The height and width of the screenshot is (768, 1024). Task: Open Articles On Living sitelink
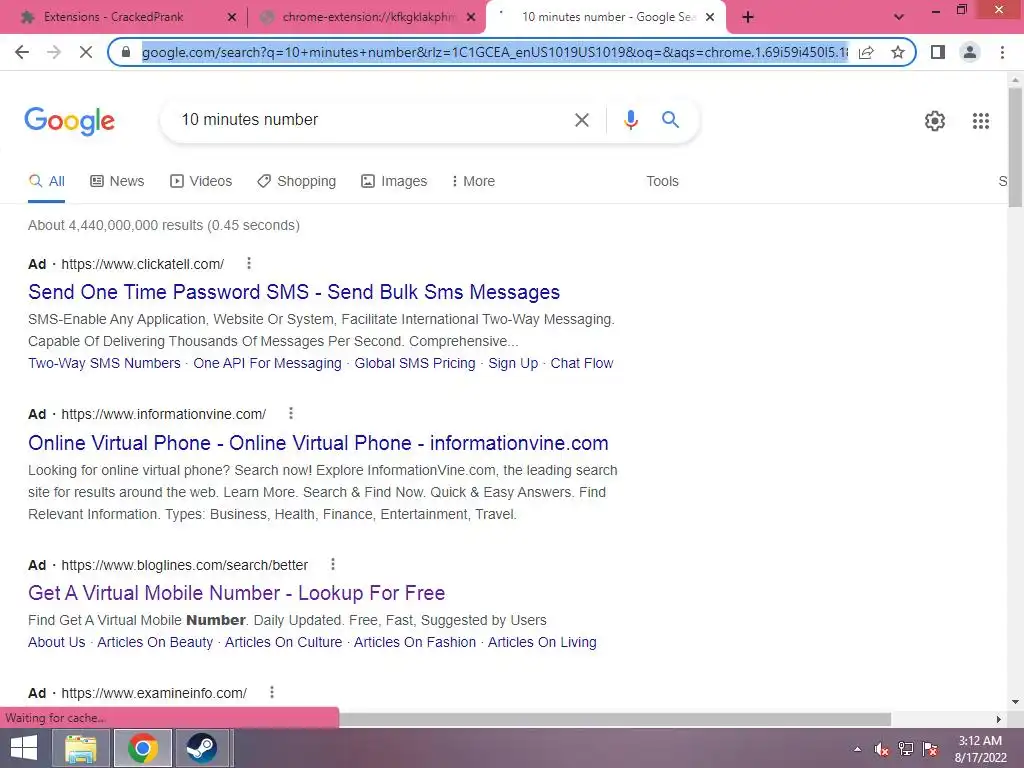pyautogui.click(x=542, y=642)
